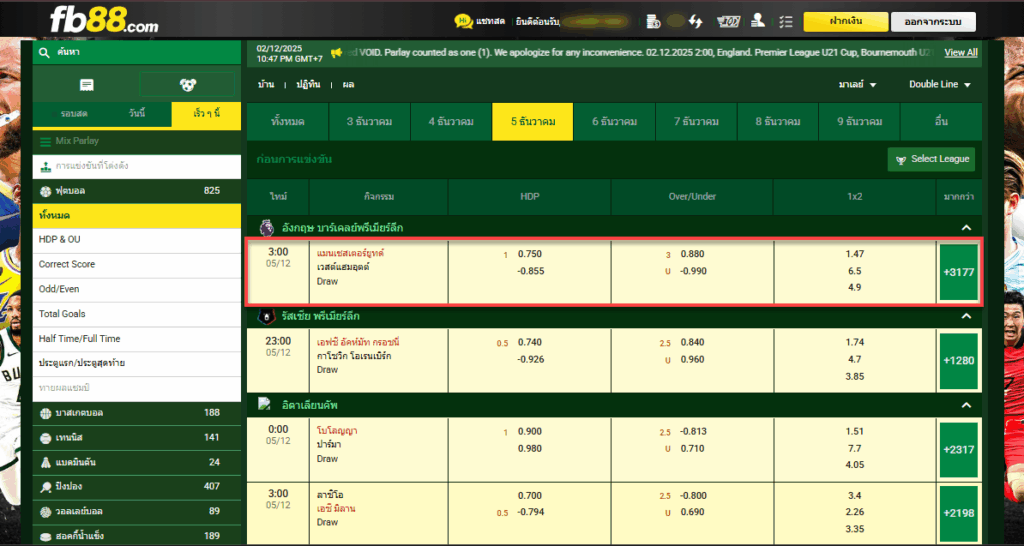Collapse the English Premier League section
This screenshot has width=1024, height=546.
pyautogui.click(x=965, y=227)
